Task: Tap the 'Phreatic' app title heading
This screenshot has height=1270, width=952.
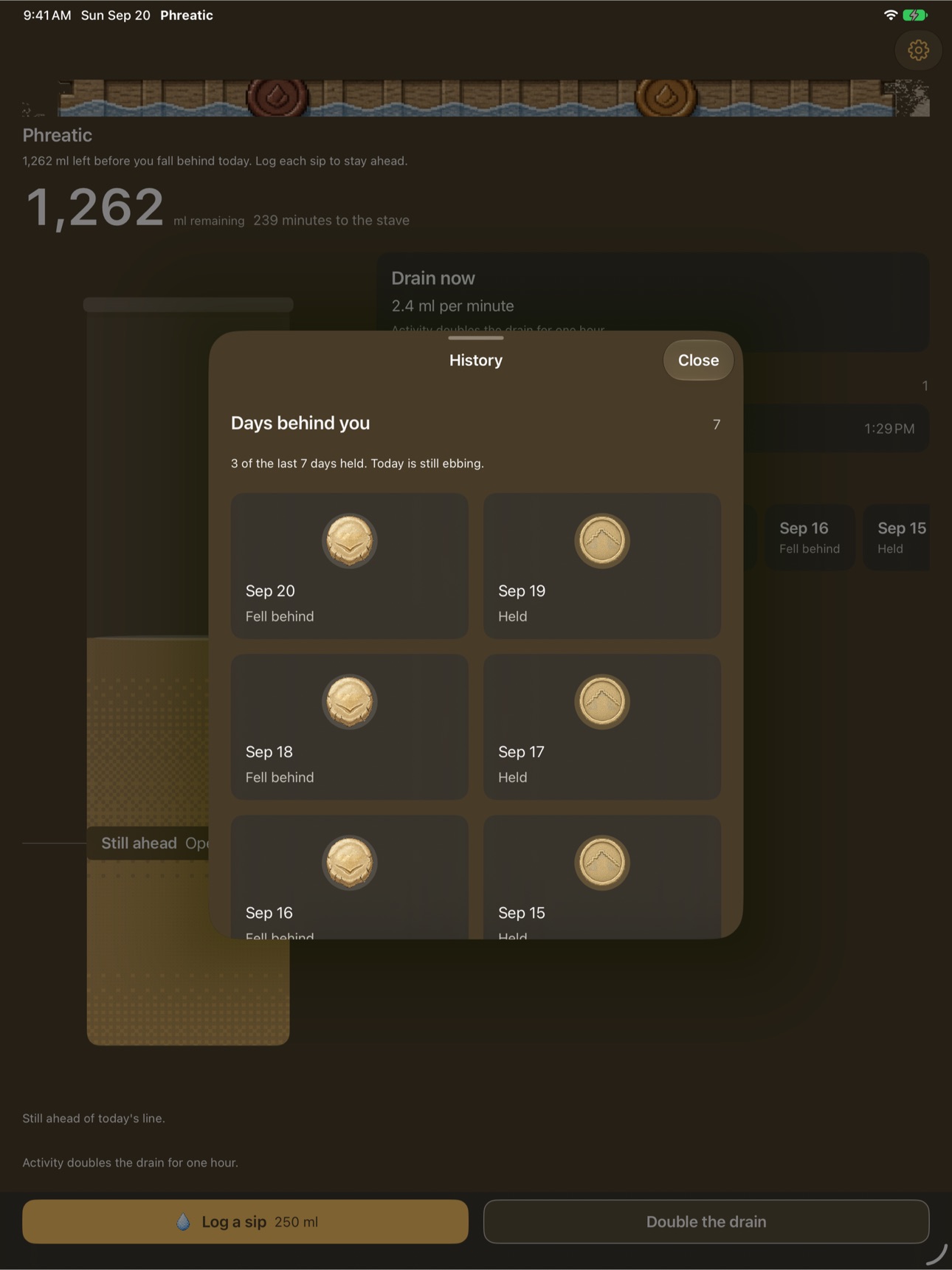Action: pyautogui.click(x=58, y=135)
